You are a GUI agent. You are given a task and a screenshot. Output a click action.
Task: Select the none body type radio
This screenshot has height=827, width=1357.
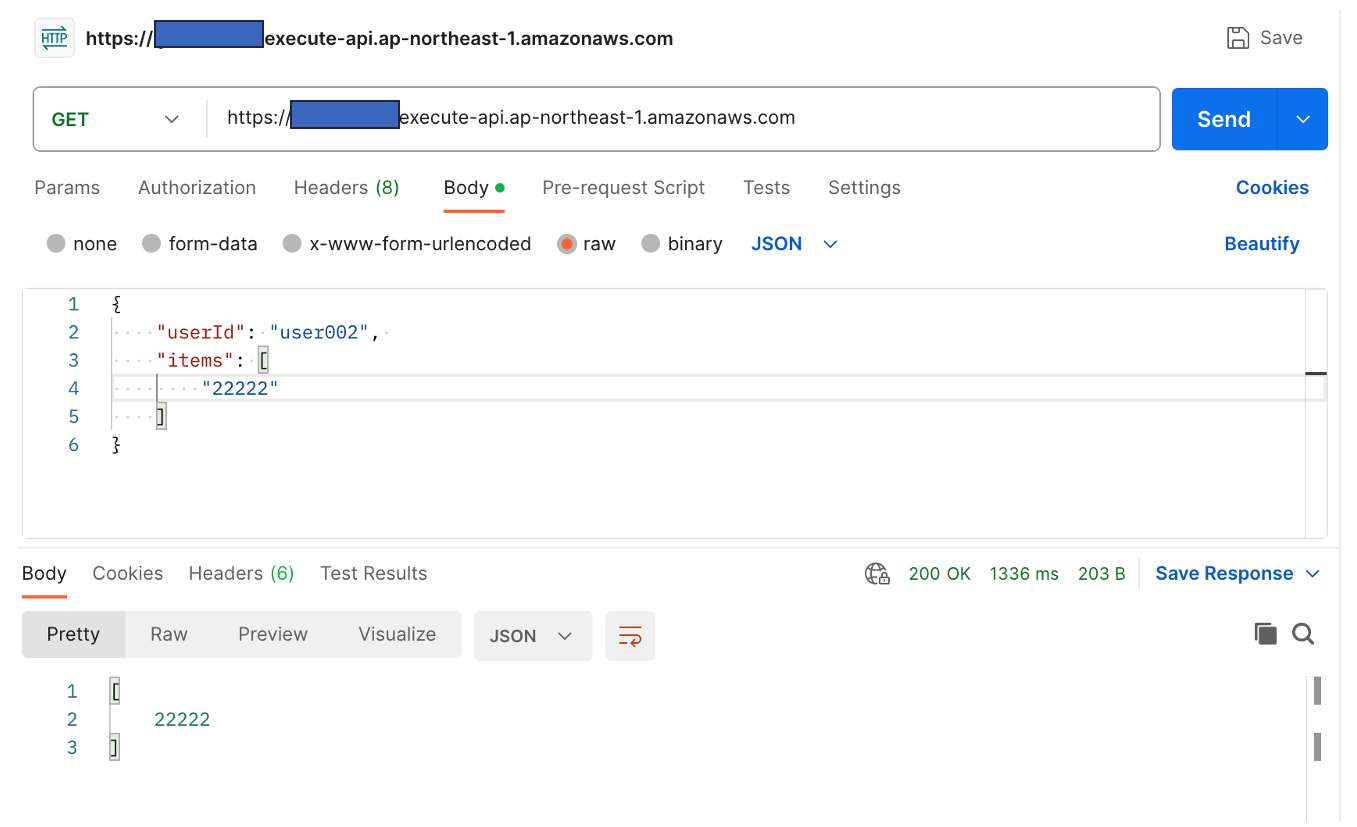tap(56, 244)
